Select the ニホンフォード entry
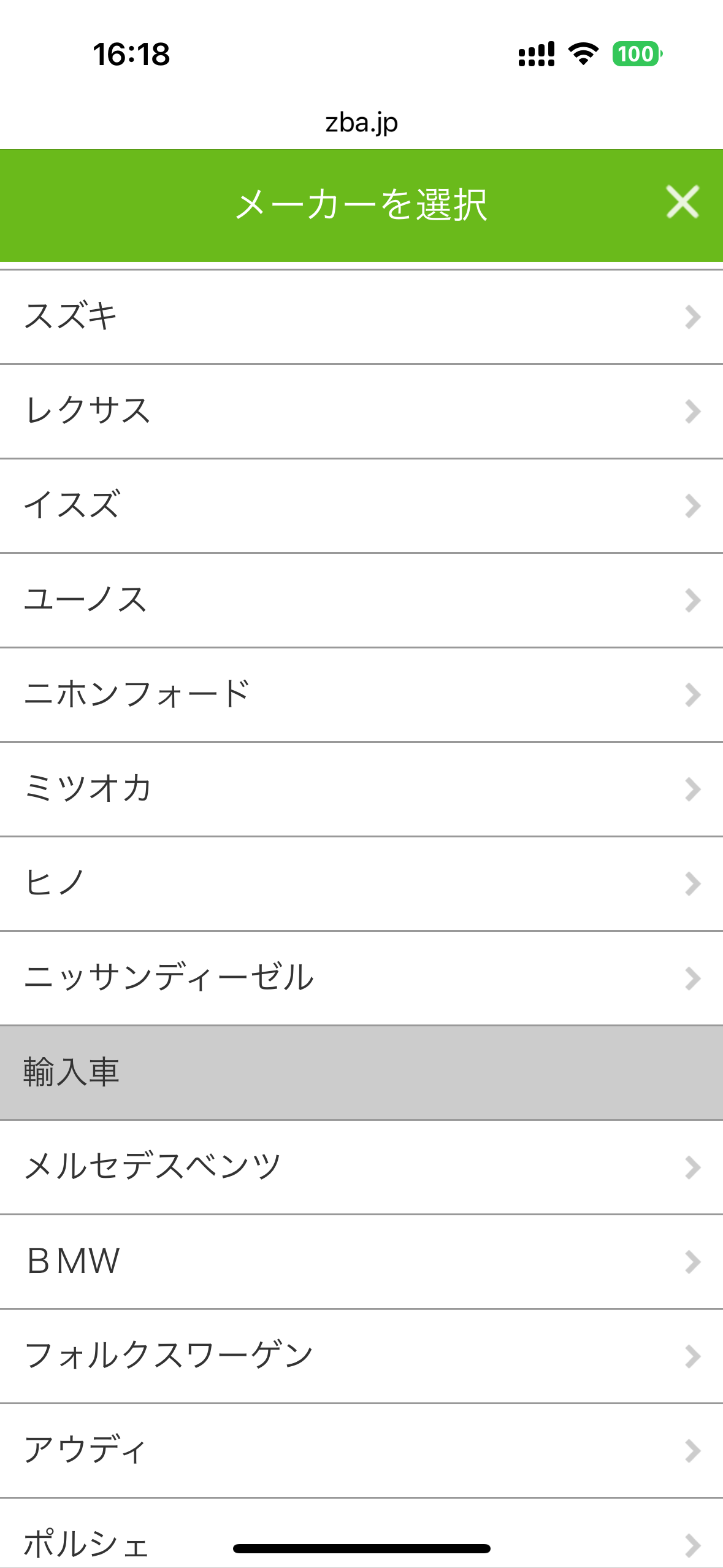The width and height of the screenshot is (723, 1568). [361, 694]
